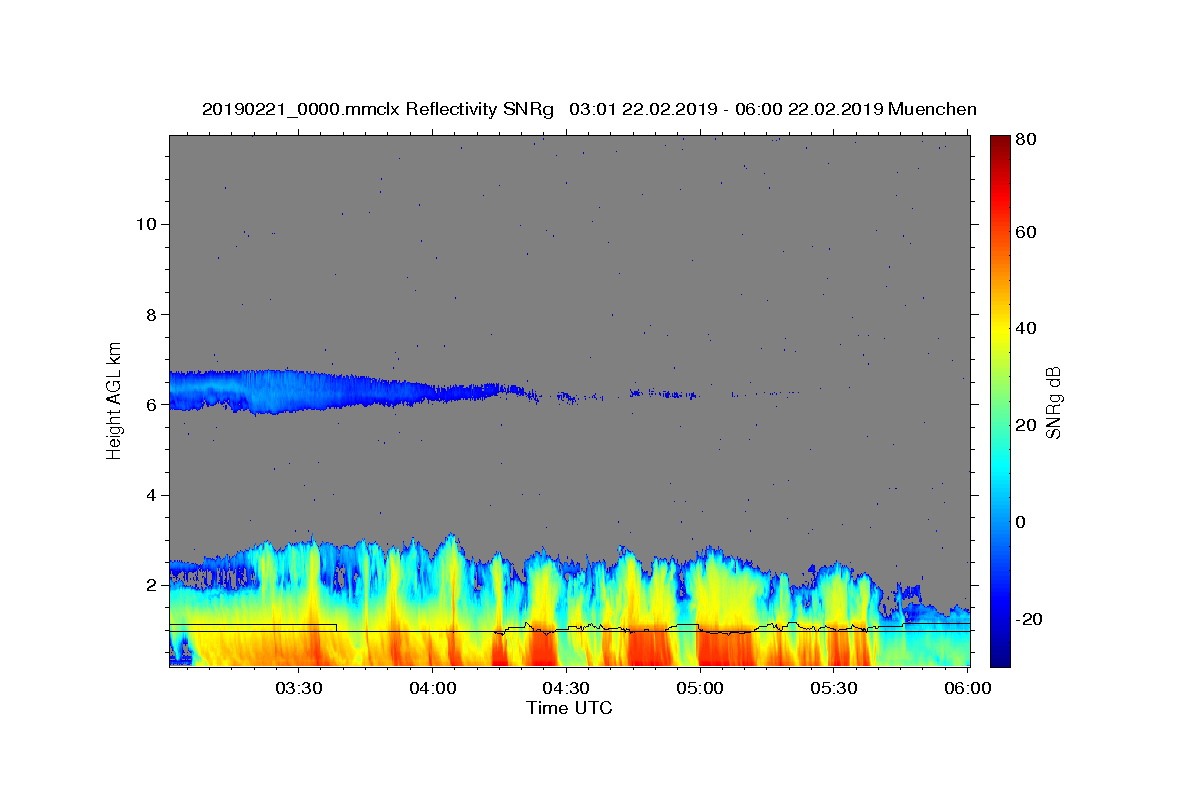This screenshot has height=800, width=1200.
Task: Click the 0 label on the colorbar
Action: click(x=1021, y=522)
